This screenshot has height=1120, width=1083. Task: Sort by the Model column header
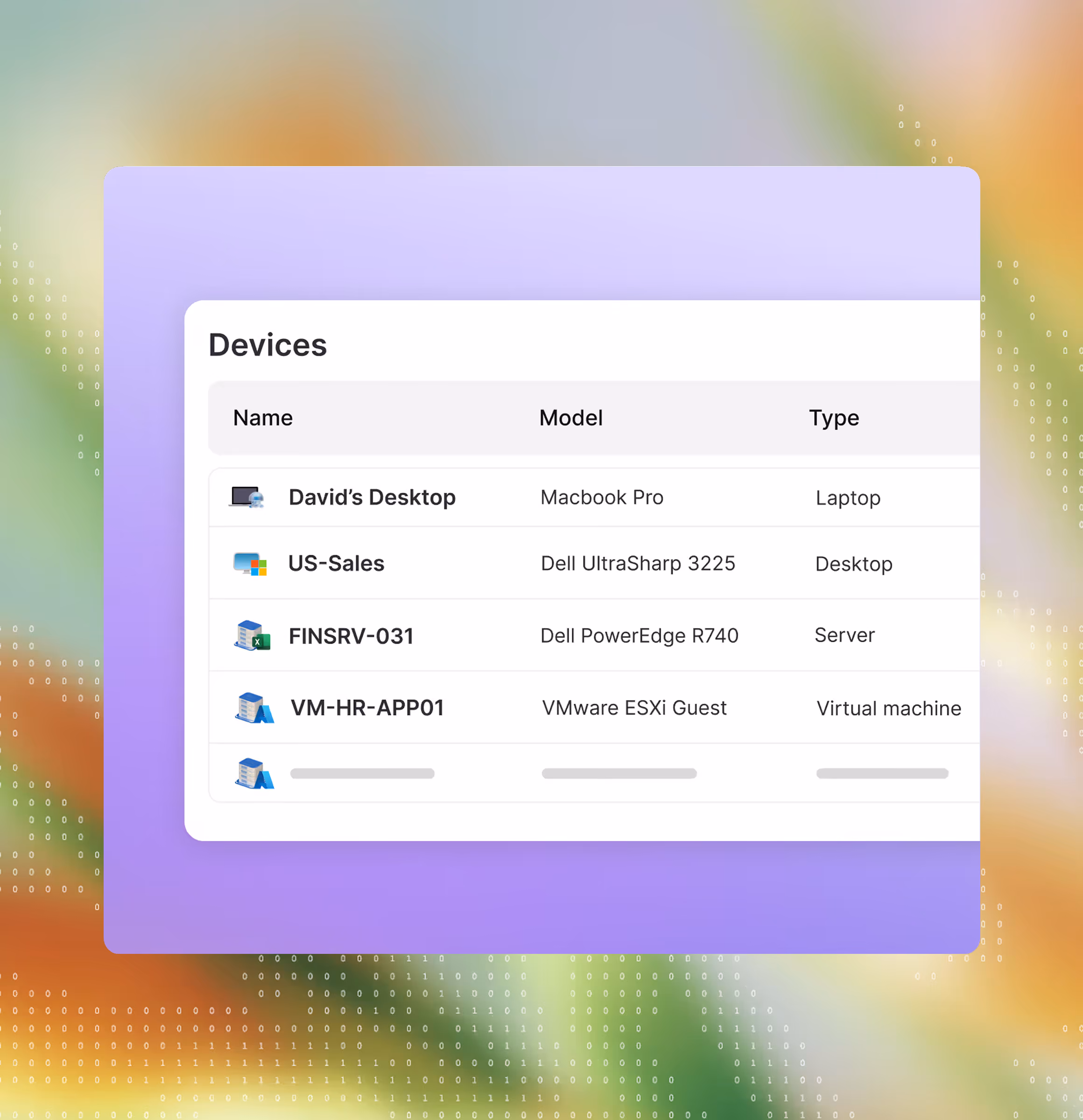pyautogui.click(x=571, y=418)
